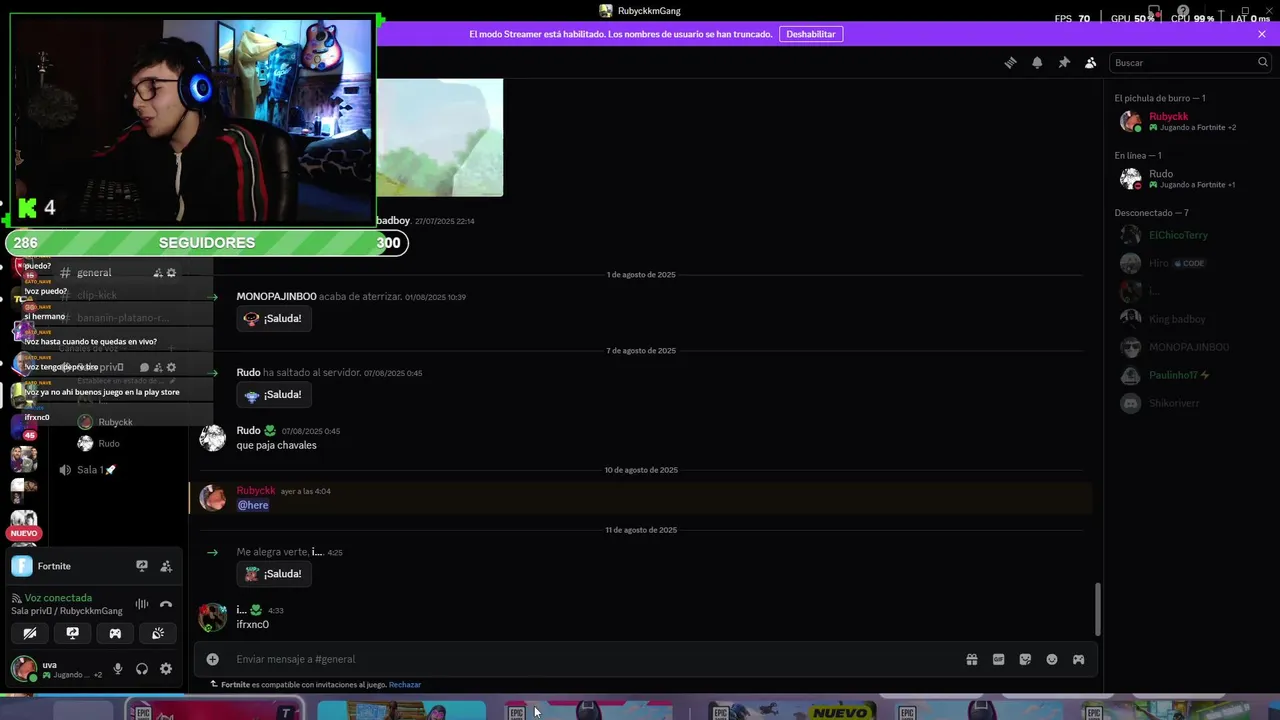
Task: Start an activity with controller button
Action: click(x=115, y=633)
